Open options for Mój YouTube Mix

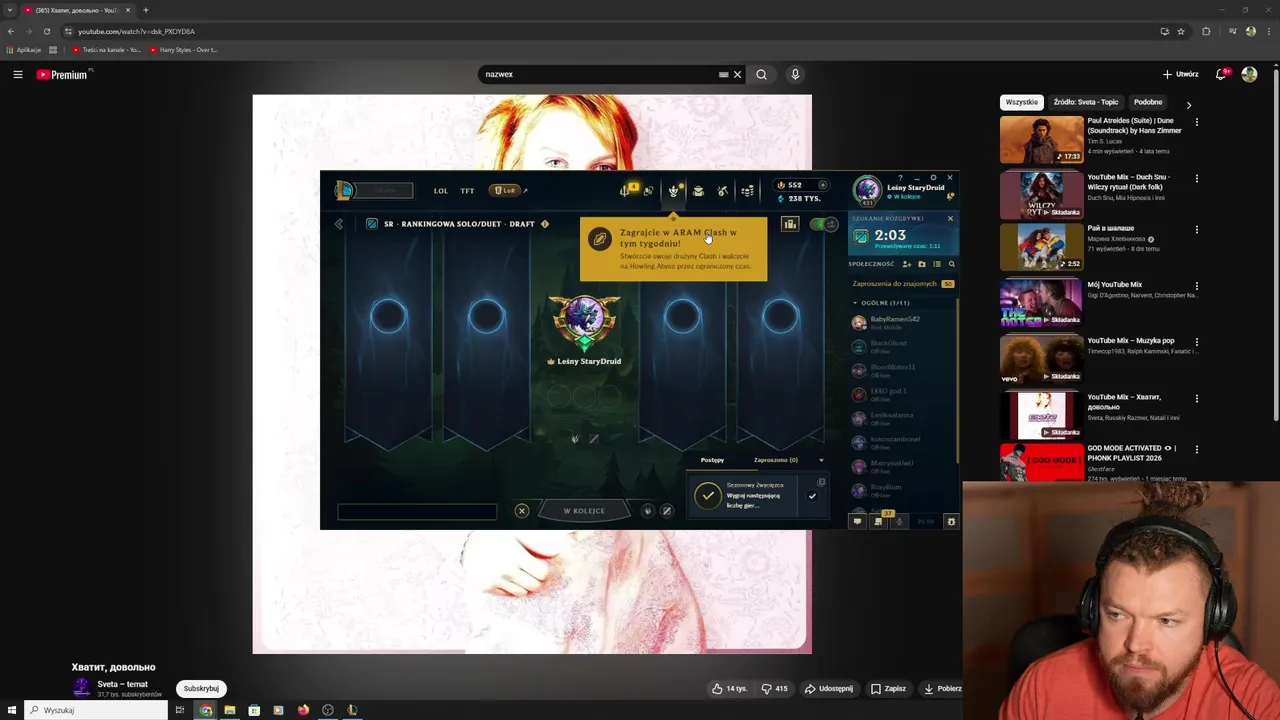[1196, 286]
